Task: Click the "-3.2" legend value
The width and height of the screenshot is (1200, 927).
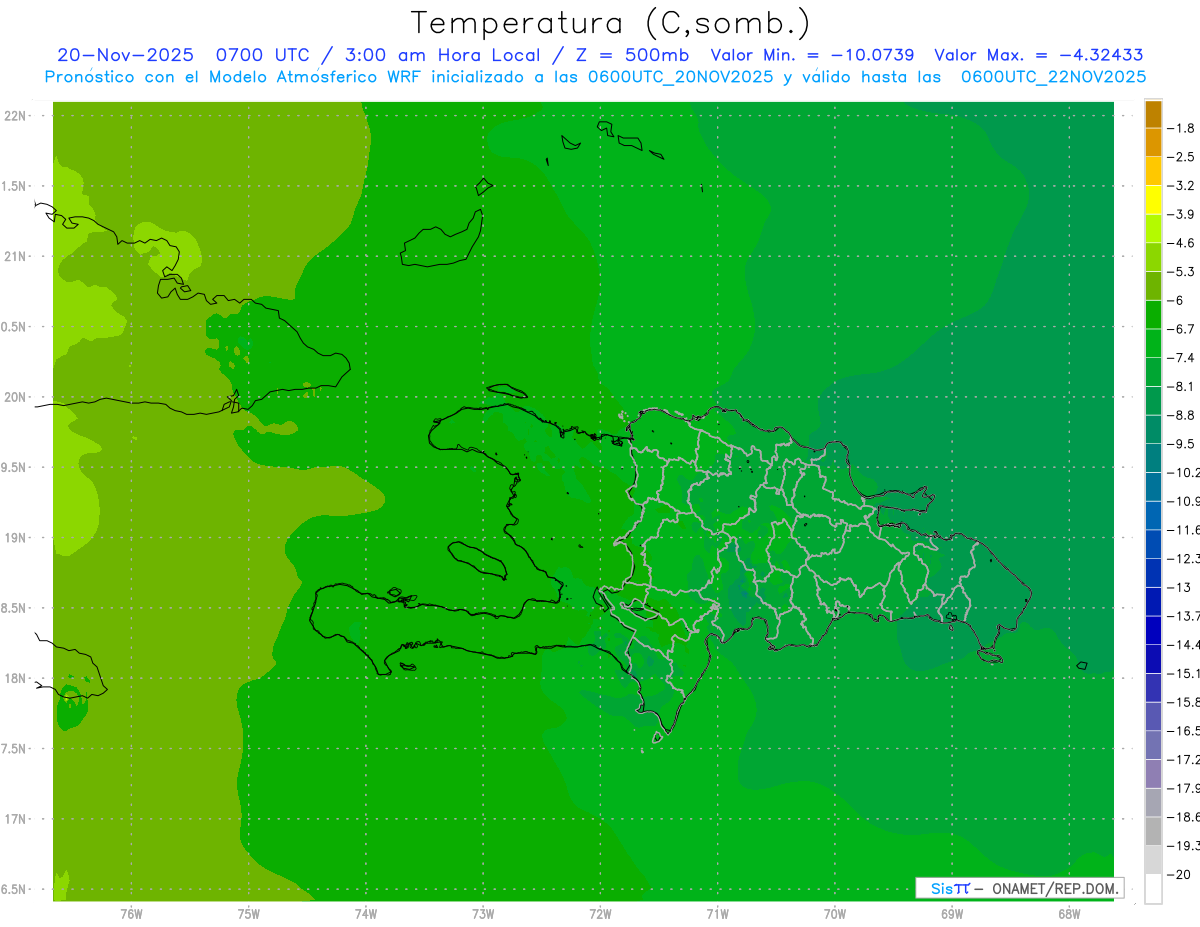Action: [x=1181, y=186]
